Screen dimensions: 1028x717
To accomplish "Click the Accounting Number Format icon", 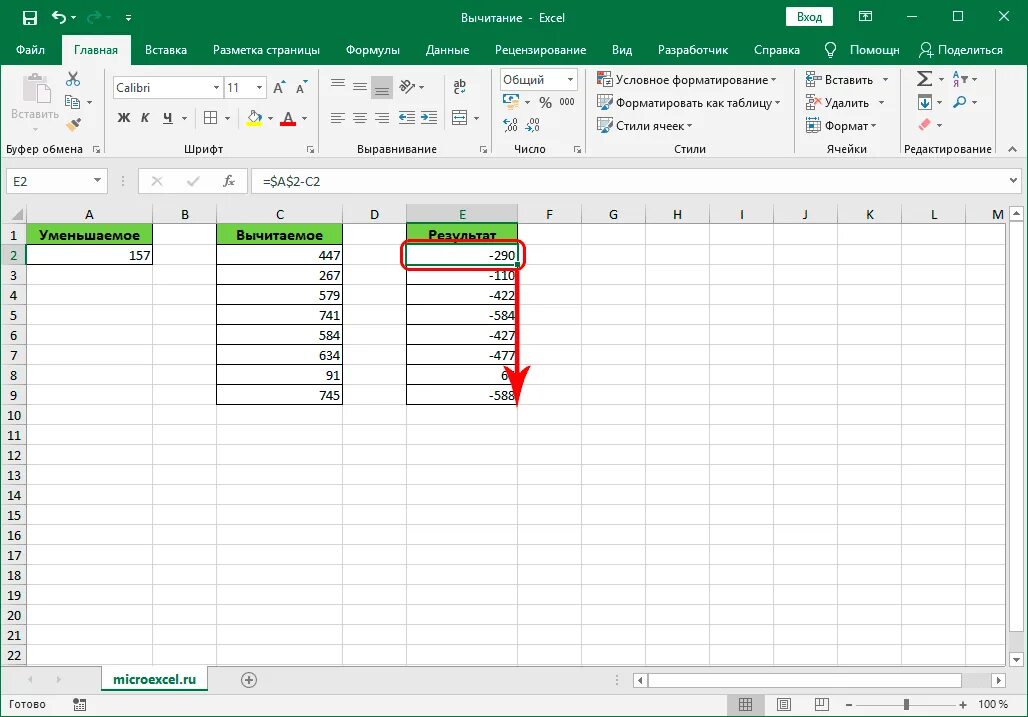I will [511, 102].
